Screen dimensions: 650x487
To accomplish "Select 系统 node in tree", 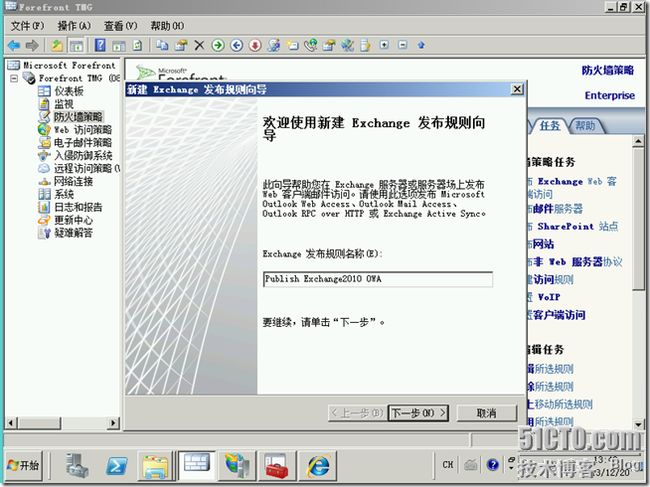I will pos(64,194).
